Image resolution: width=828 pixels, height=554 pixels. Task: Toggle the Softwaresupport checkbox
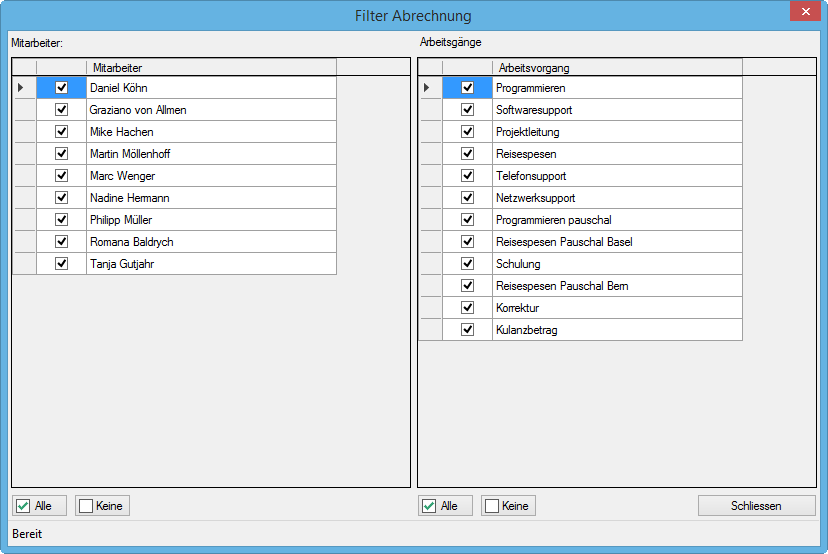(467, 110)
